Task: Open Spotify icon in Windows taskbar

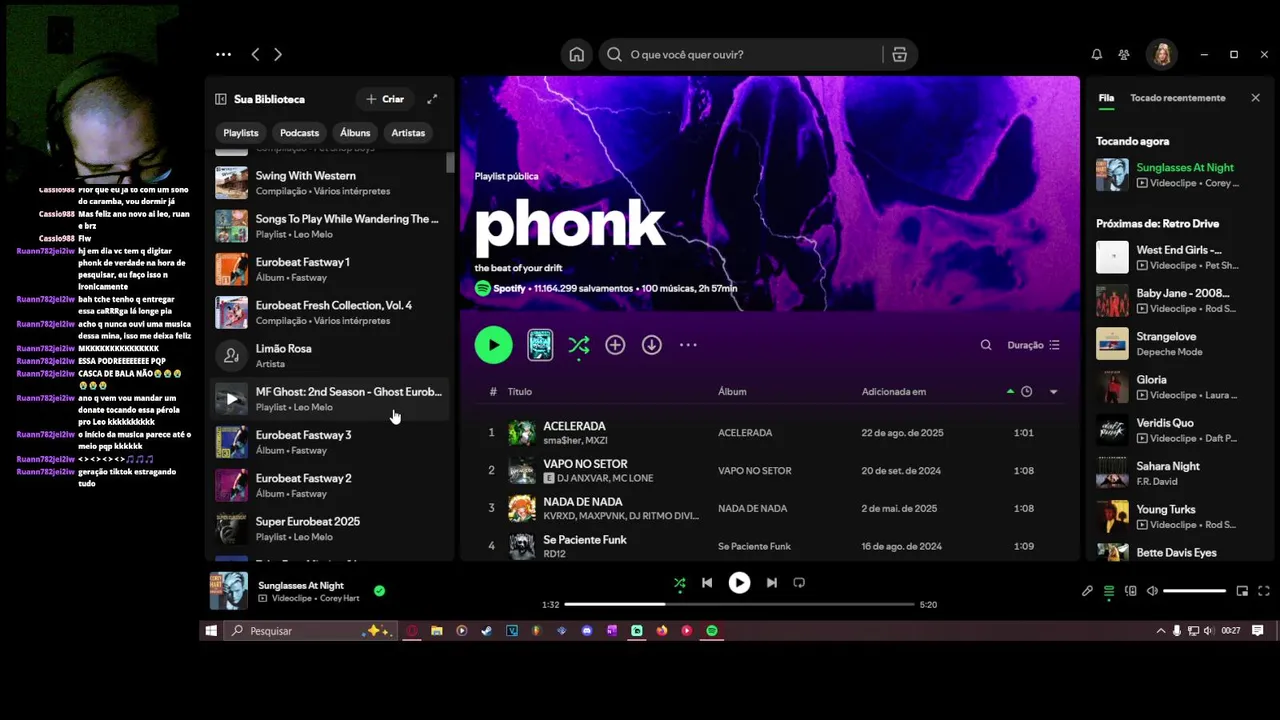Action: tap(712, 631)
